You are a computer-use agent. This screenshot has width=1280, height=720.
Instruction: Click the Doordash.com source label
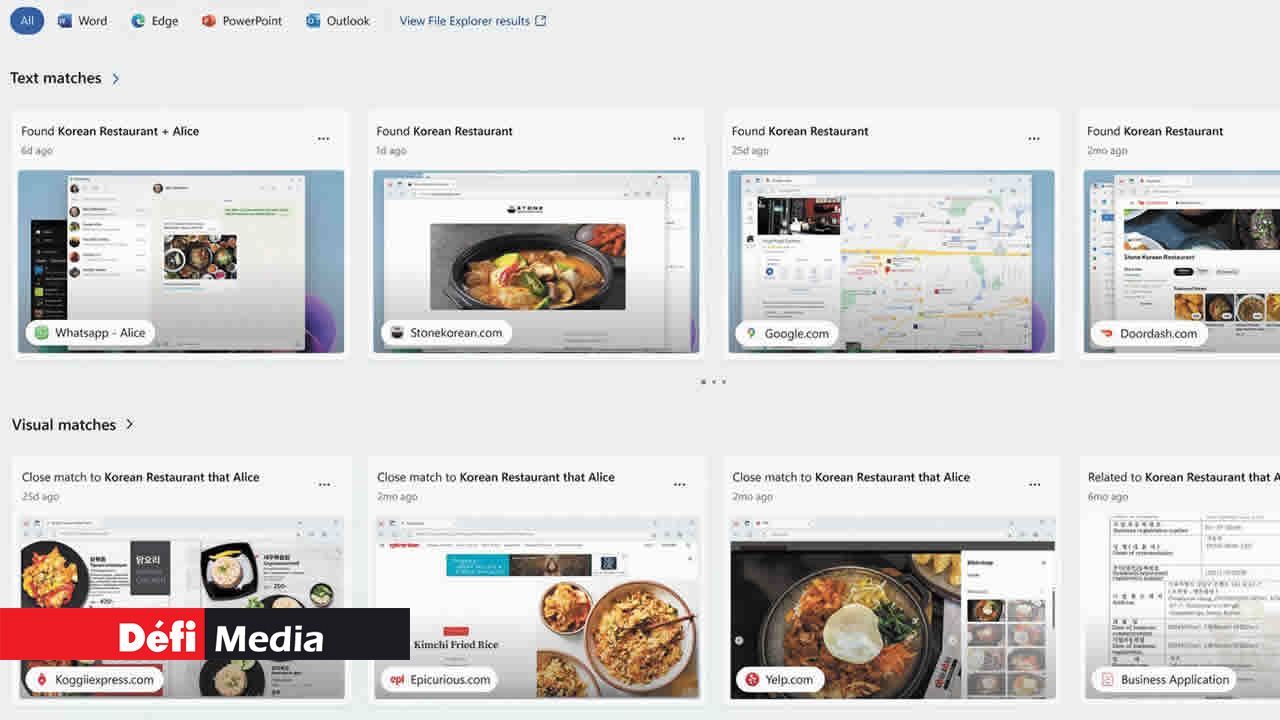(1148, 333)
